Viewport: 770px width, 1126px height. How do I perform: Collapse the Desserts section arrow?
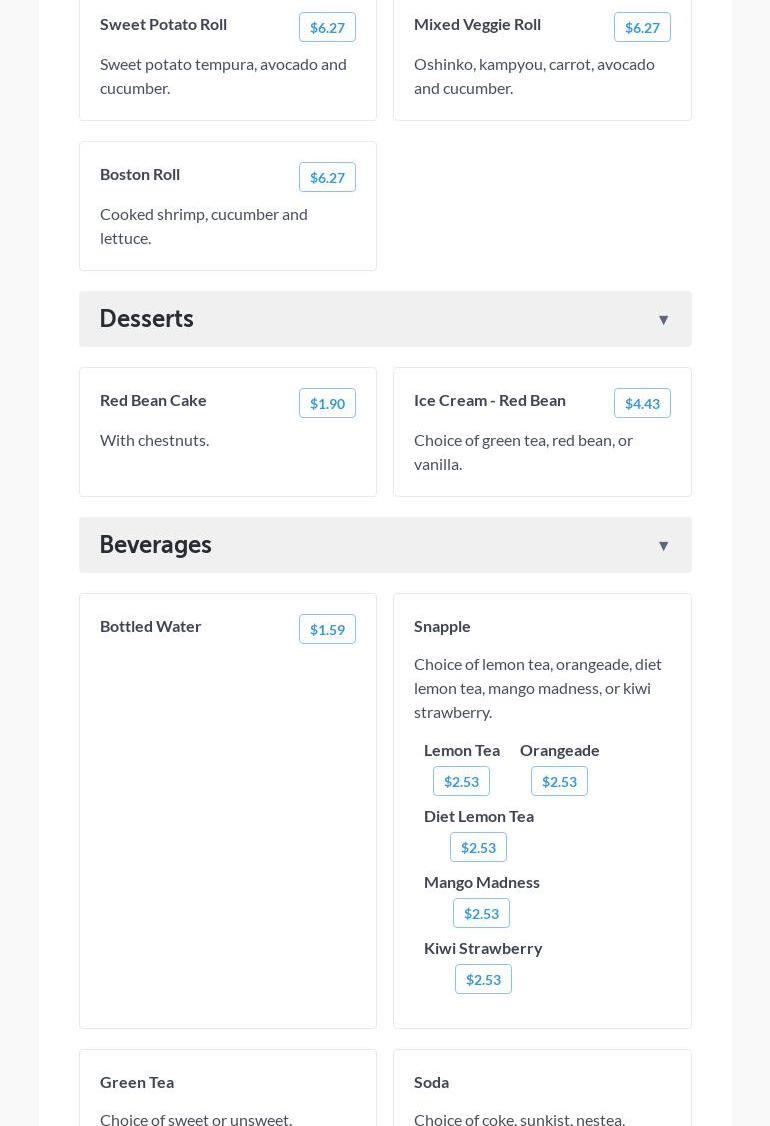point(663,320)
